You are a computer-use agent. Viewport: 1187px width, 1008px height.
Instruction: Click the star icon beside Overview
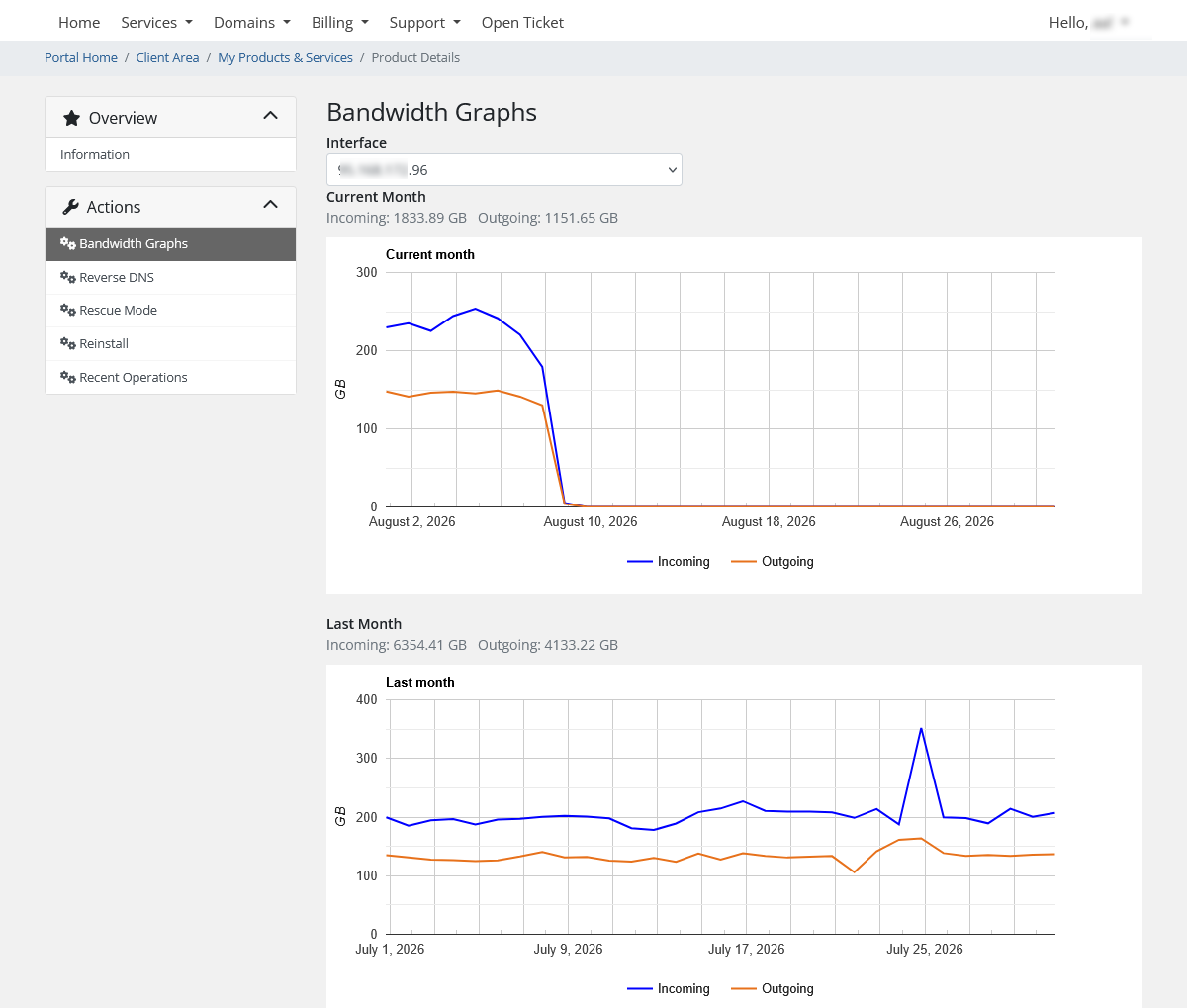tap(71, 118)
